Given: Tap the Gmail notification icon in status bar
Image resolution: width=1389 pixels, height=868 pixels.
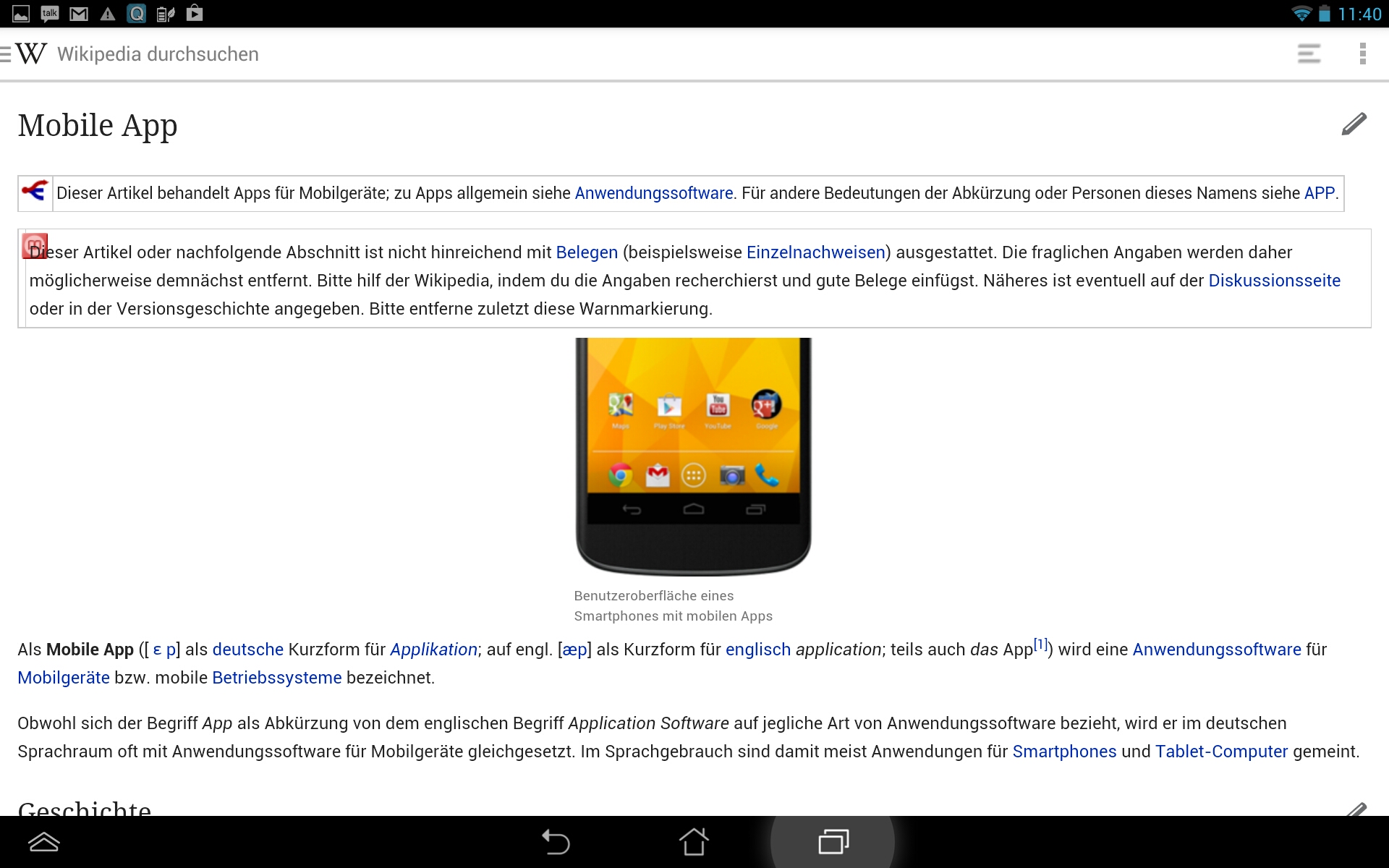Looking at the screenshot, I should coord(79,14).
